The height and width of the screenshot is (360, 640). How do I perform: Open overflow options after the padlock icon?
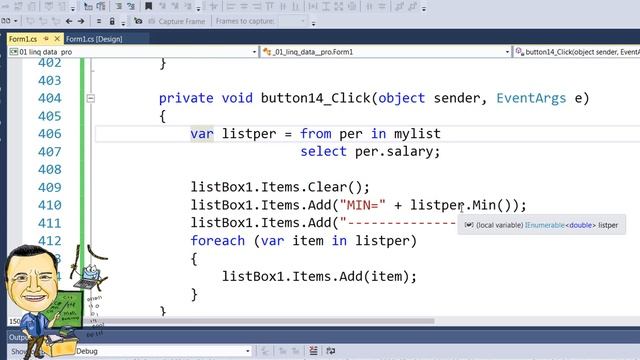coord(123,23)
